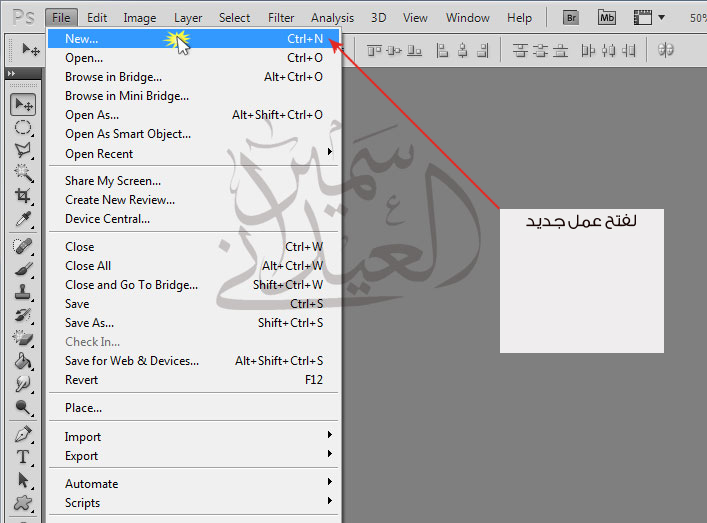Select the Horizontal Type tool
This screenshot has width=707, height=523.
point(23,457)
